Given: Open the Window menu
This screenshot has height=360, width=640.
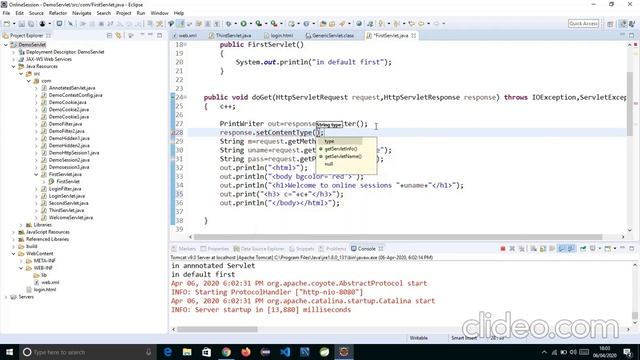Looking at the screenshot, I should 160,13.
